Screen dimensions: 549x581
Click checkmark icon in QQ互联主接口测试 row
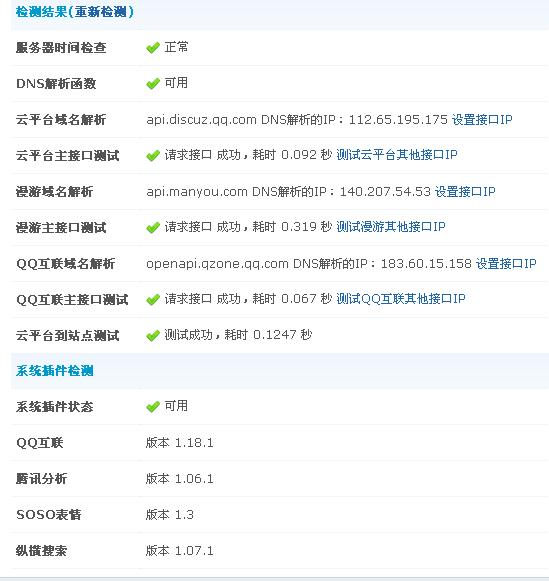pos(153,299)
